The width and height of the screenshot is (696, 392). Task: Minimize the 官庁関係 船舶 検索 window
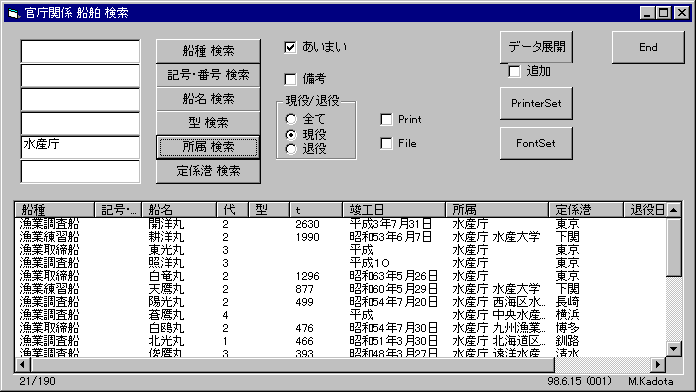[x=648, y=13]
